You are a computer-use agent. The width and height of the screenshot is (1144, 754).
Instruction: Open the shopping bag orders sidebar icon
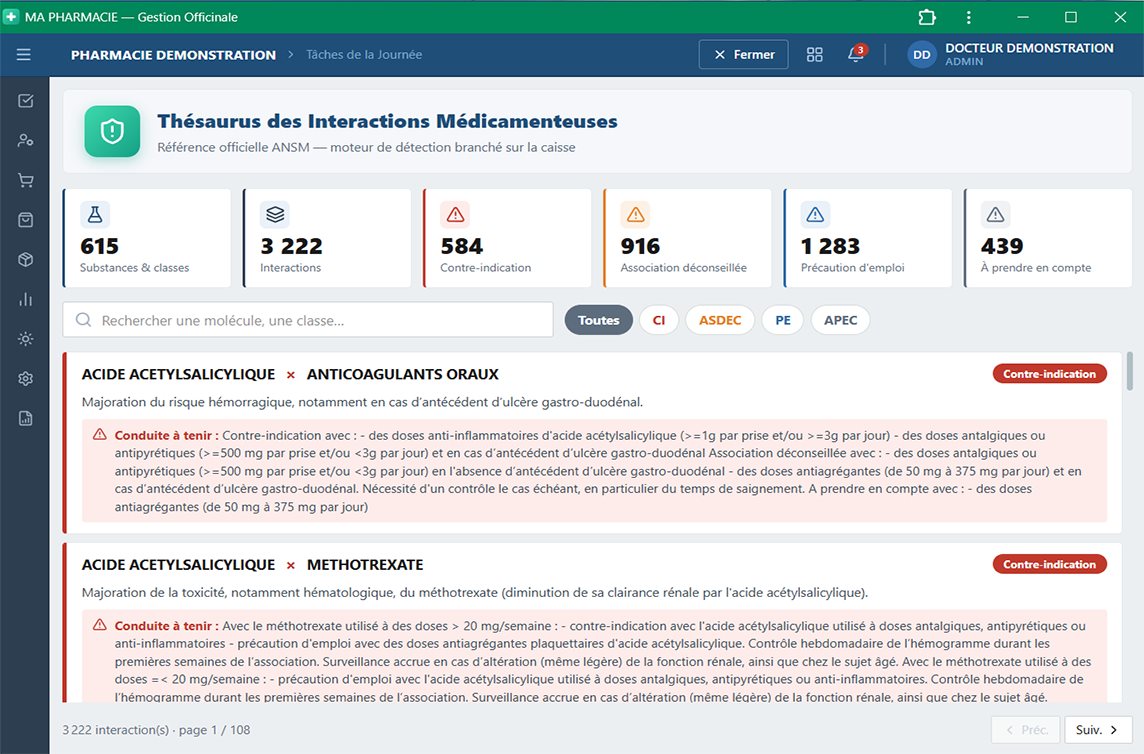(26, 220)
